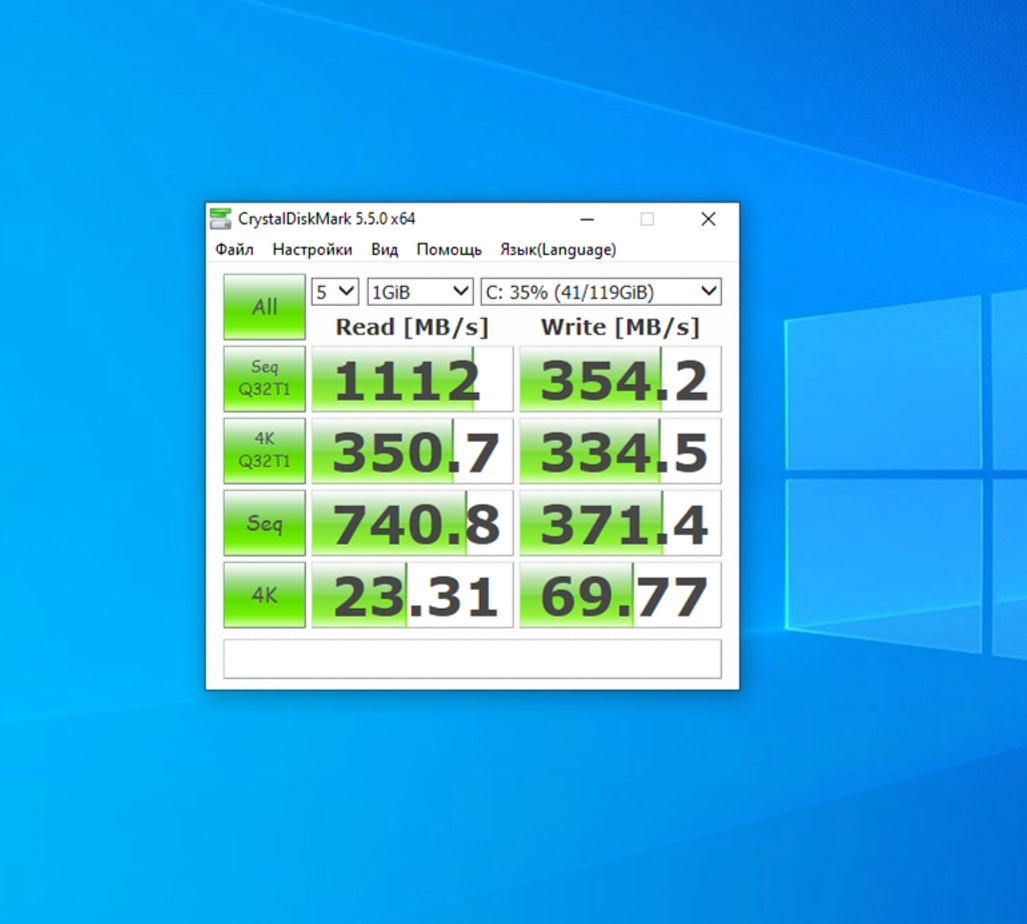1027x924 pixels.
Task: Start the Seq Q32T1 test
Action: tap(265, 379)
